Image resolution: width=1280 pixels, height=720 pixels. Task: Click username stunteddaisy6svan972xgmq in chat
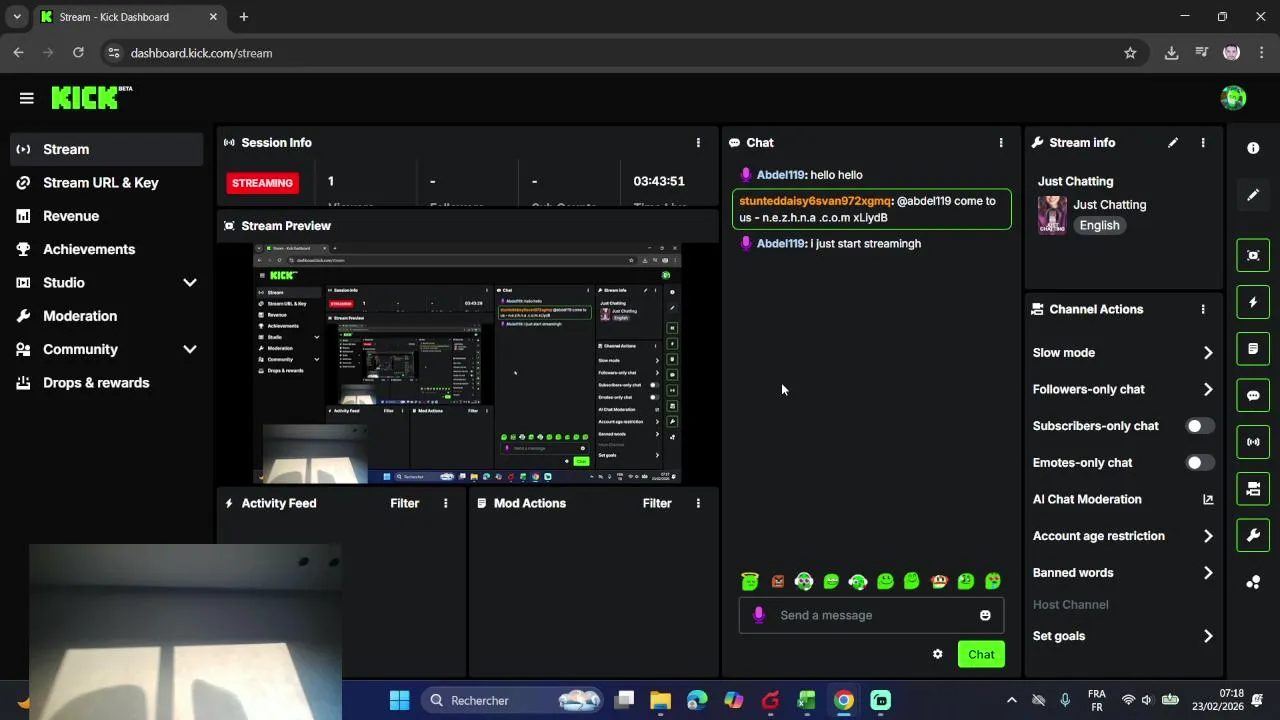coord(815,201)
